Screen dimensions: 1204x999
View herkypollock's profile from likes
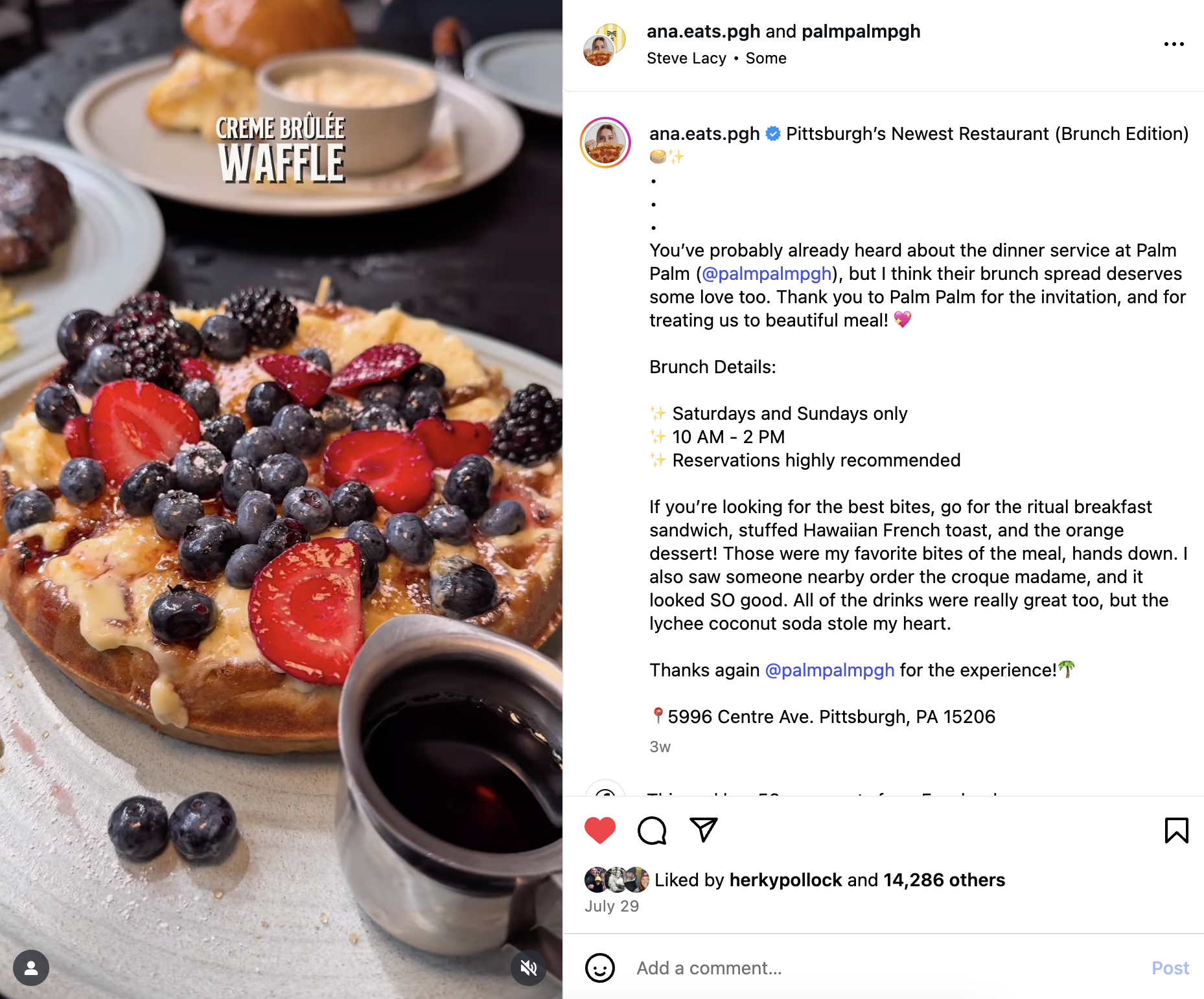[x=785, y=880]
